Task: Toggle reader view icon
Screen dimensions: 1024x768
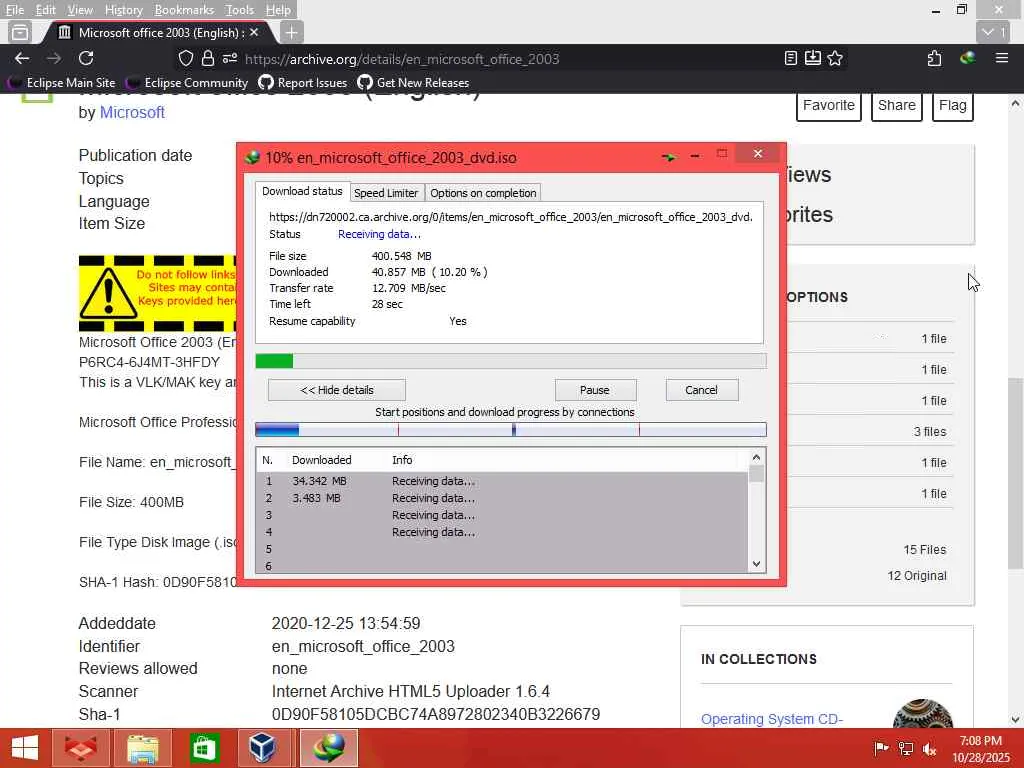Action: click(x=790, y=59)
